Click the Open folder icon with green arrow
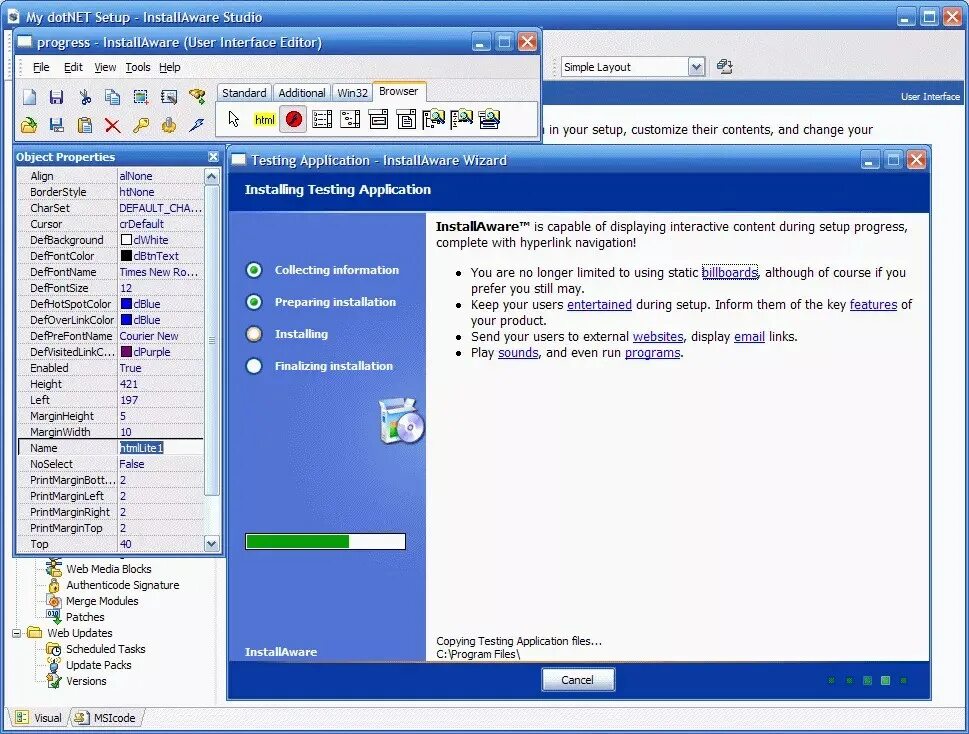 [x=29, y=125]
